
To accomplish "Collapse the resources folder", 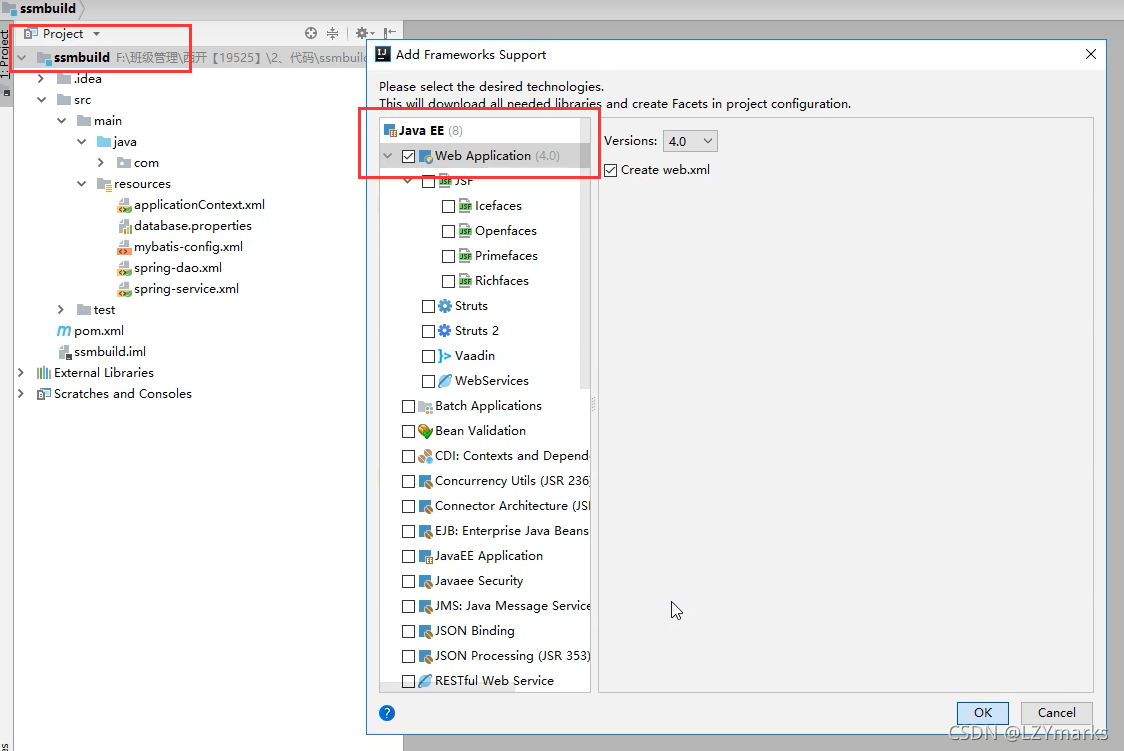I will (x=82, y=184).
